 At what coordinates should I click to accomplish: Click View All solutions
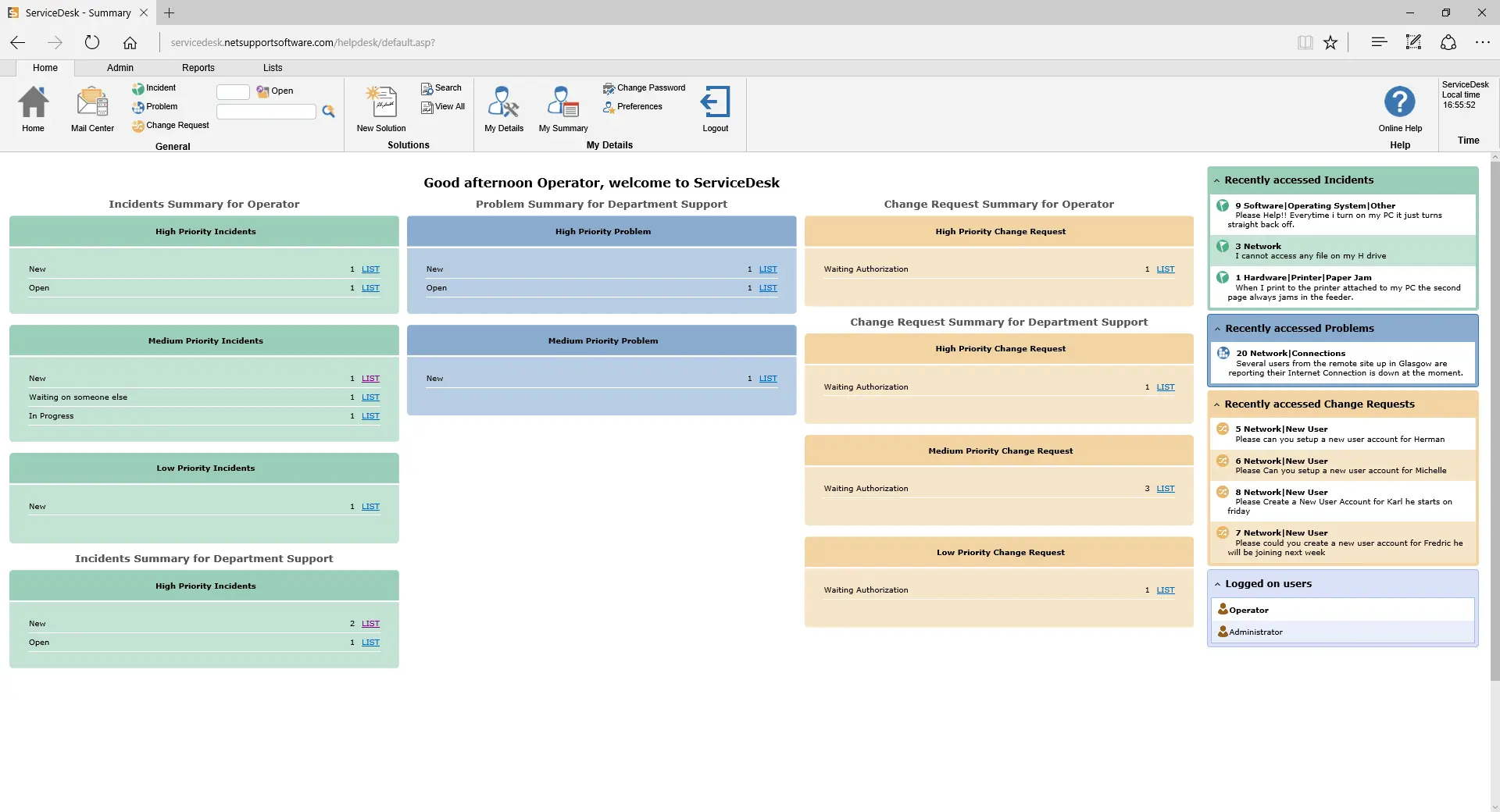442,106
